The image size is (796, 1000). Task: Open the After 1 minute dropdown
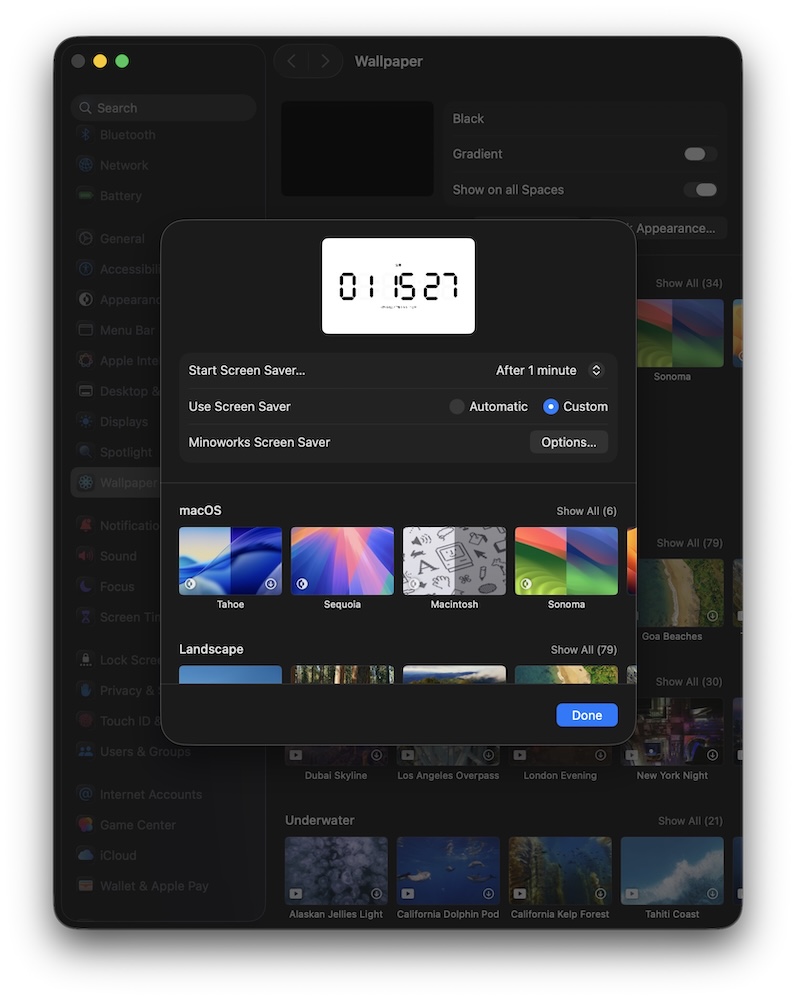549,370
